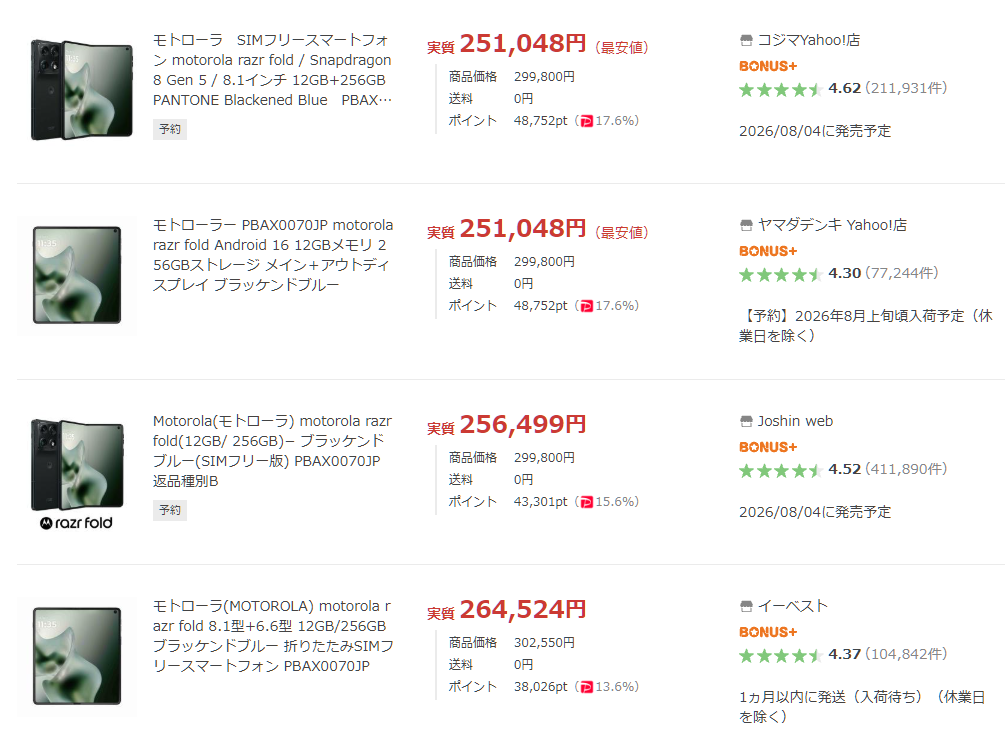Click the store icon beside イーベスト

coord(746,606)
